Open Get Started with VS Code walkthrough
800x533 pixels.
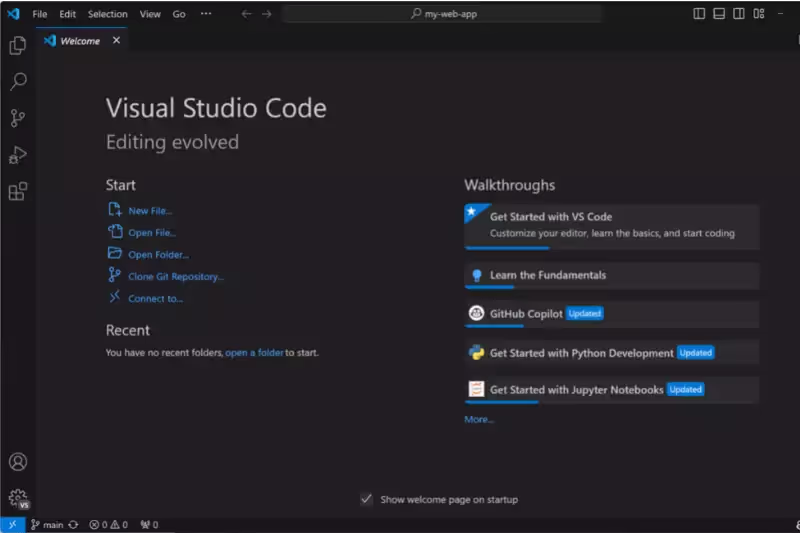612,226
